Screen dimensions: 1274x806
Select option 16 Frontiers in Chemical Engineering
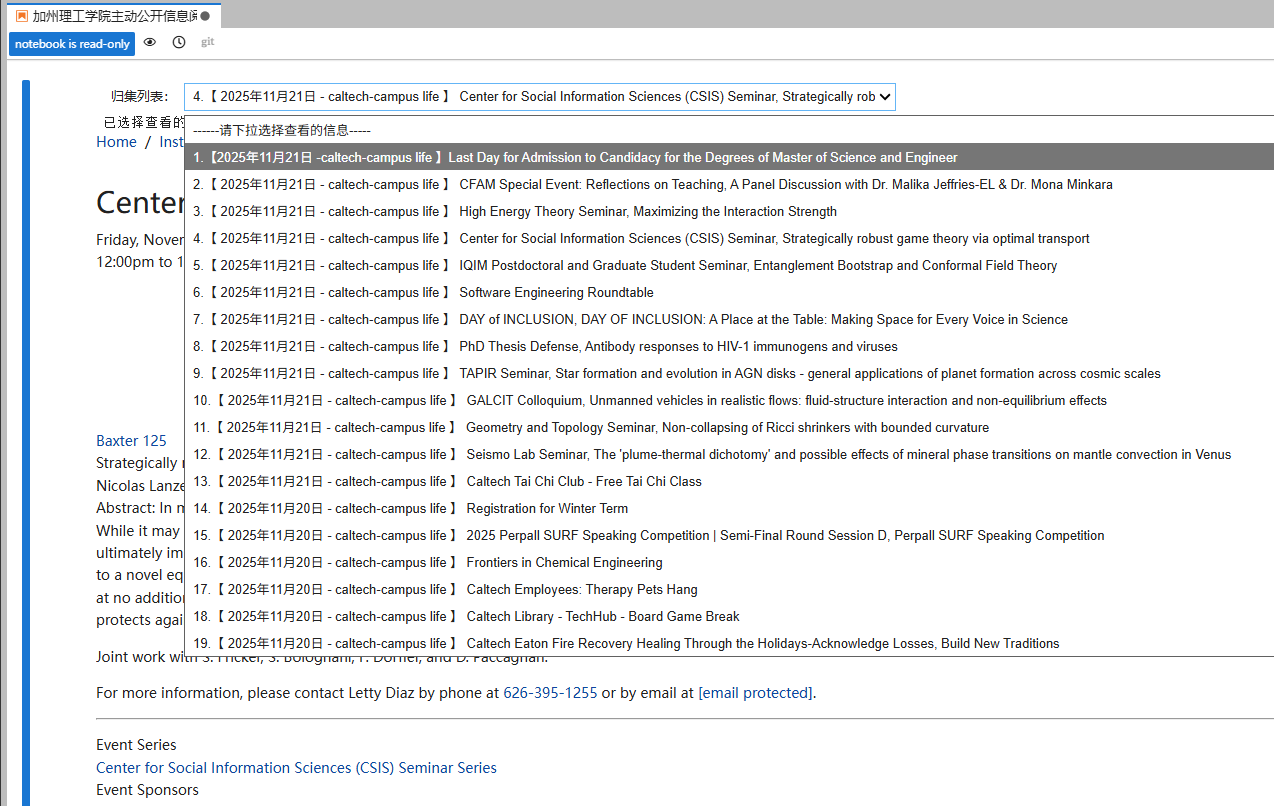click(x=729, y=562)
